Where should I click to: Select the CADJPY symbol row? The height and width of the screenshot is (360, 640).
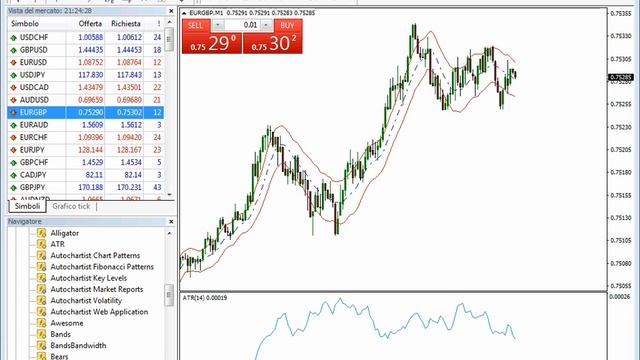(86, 175)
